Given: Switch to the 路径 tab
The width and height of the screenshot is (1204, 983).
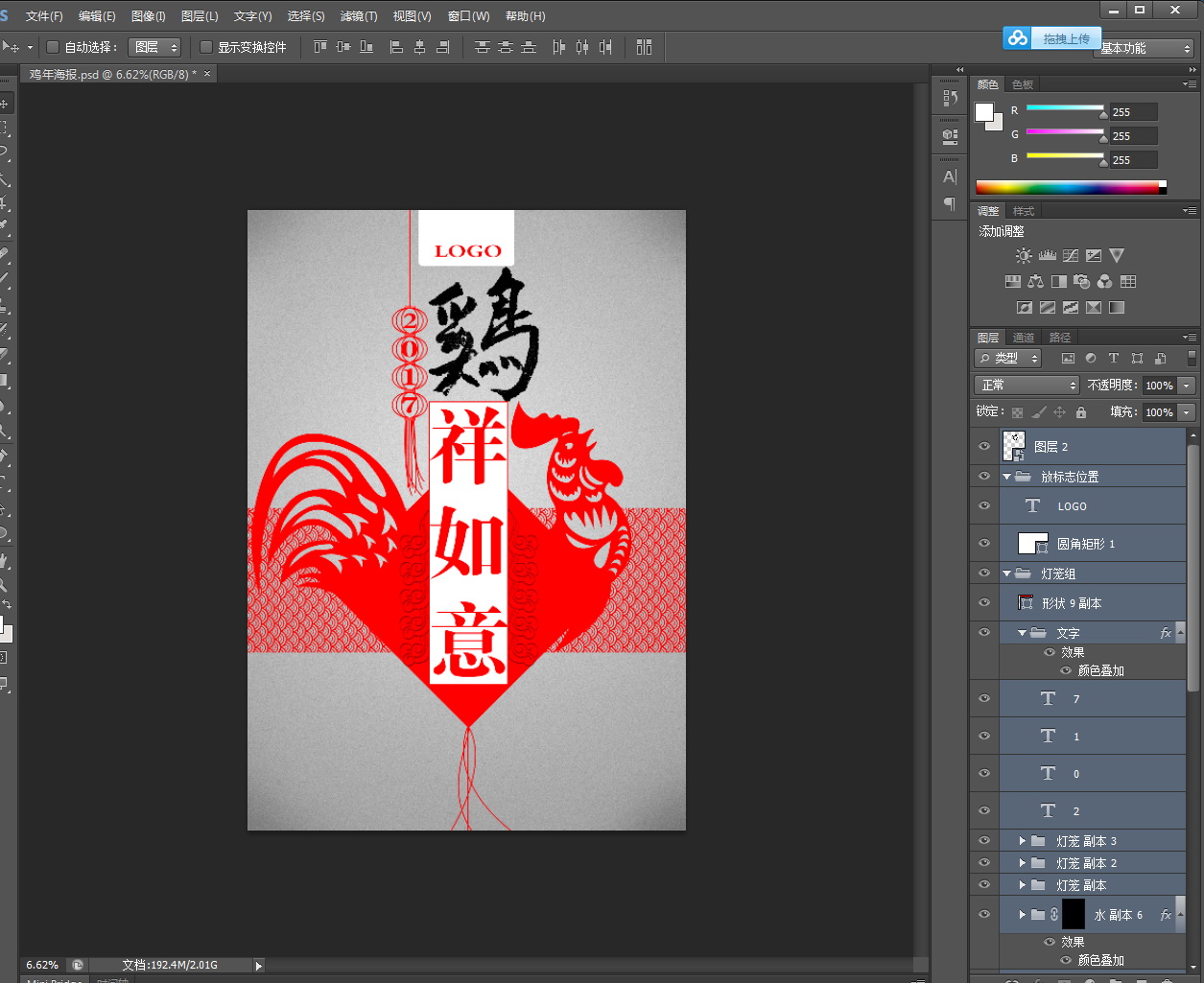Looking at the screenshot, I should (x=1060, y=338).
